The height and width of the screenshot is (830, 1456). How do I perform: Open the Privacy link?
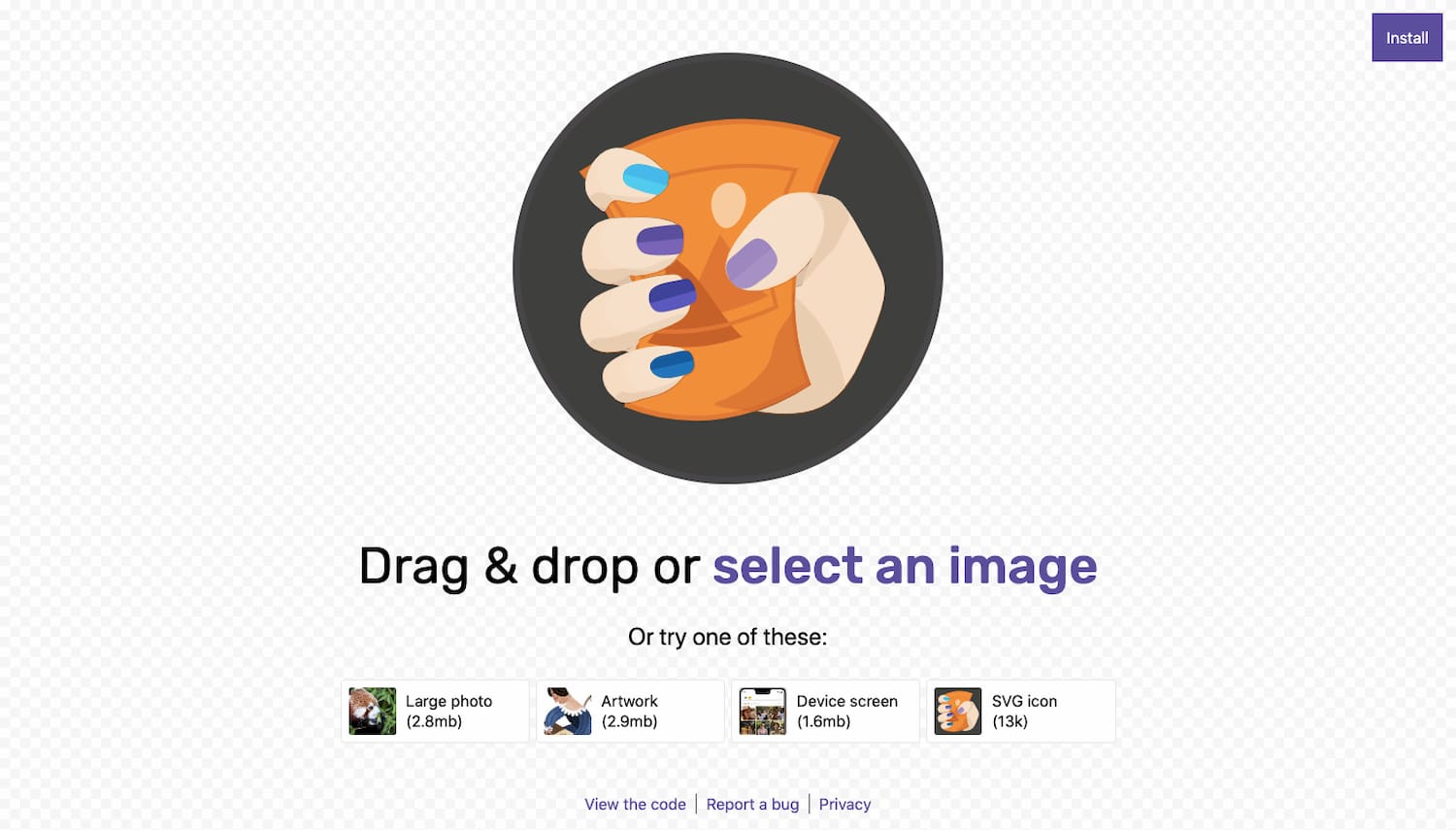(844, 804)
